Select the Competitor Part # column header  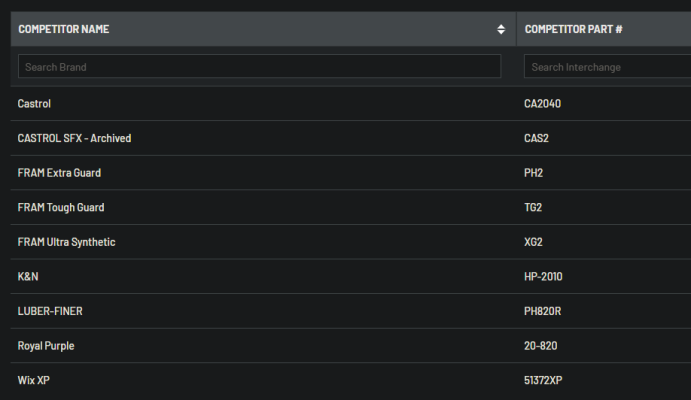click(604, 29)
